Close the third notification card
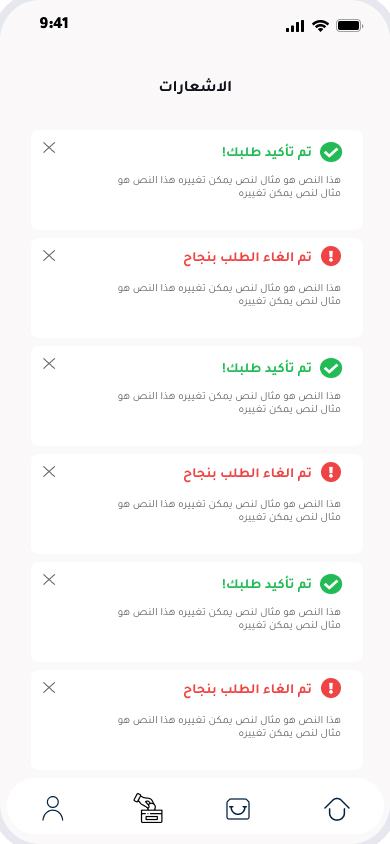This screenshot has height=844, width=390. click(49, 364)
